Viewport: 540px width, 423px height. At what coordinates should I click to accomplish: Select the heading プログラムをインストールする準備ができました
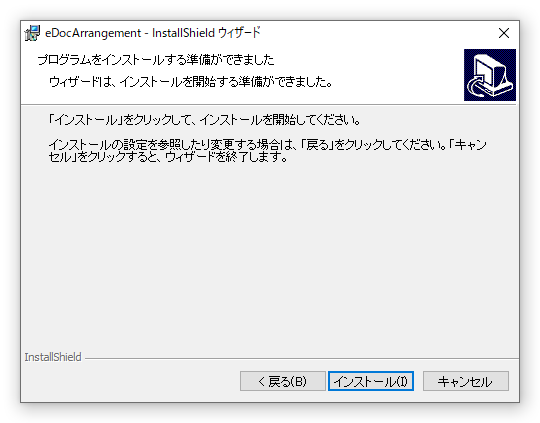156,60
